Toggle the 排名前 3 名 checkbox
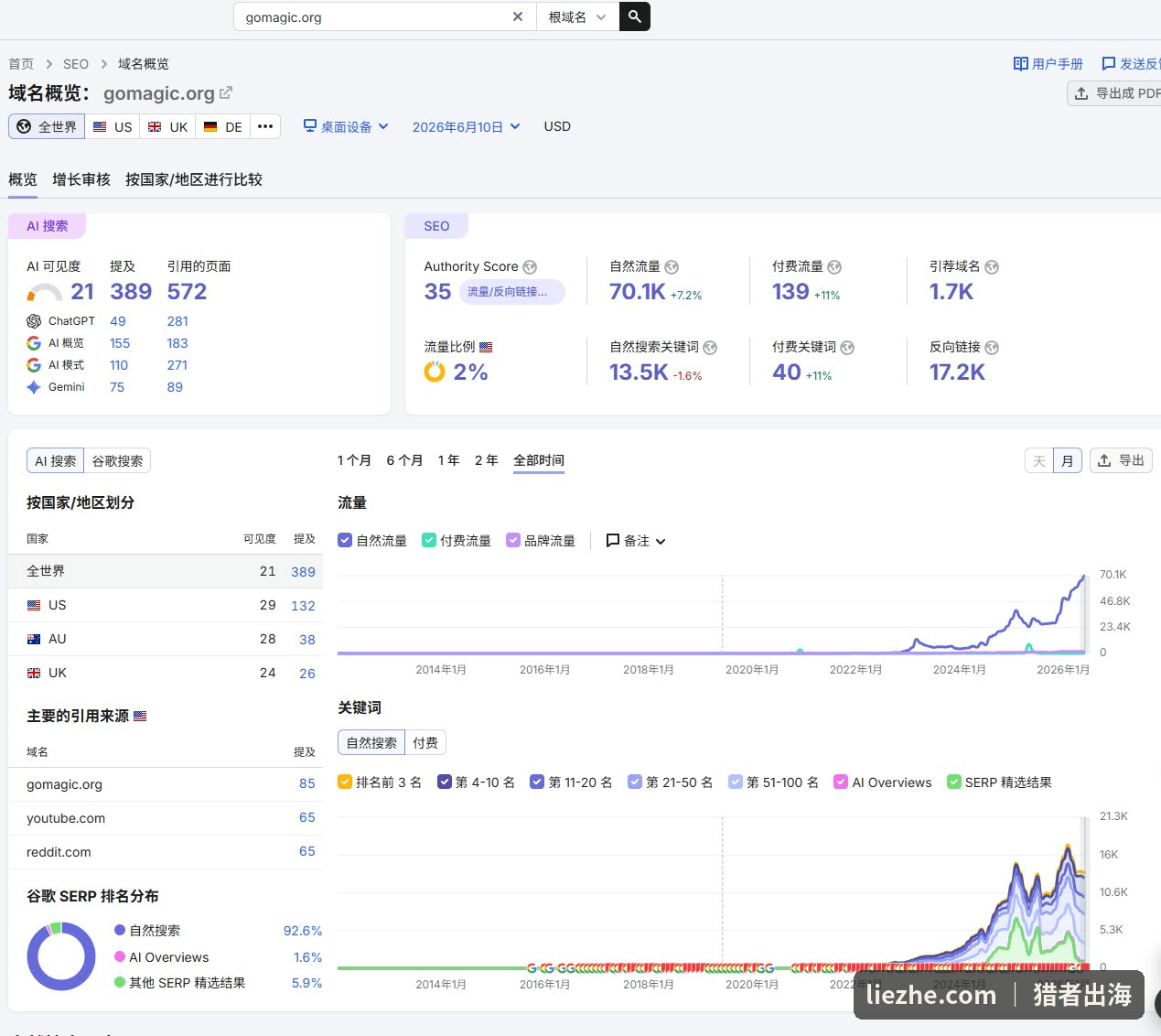The width and height of the screenshot is (1161, 1036). 345,782
